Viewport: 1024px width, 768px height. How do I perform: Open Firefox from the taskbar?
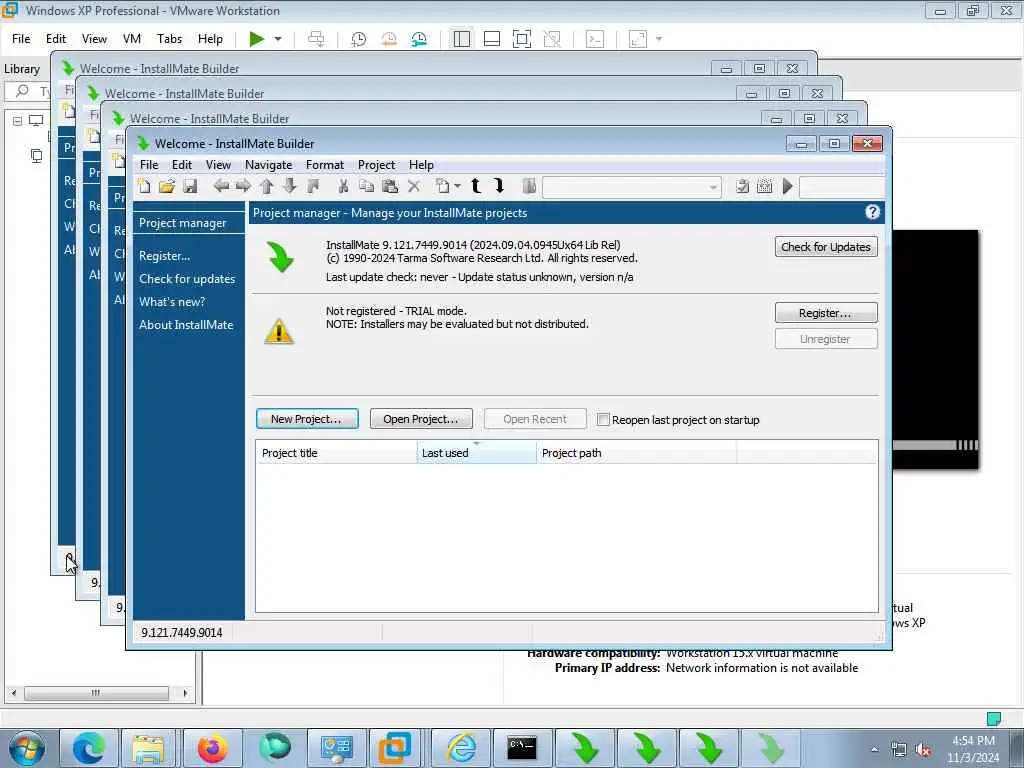[212, 748]
